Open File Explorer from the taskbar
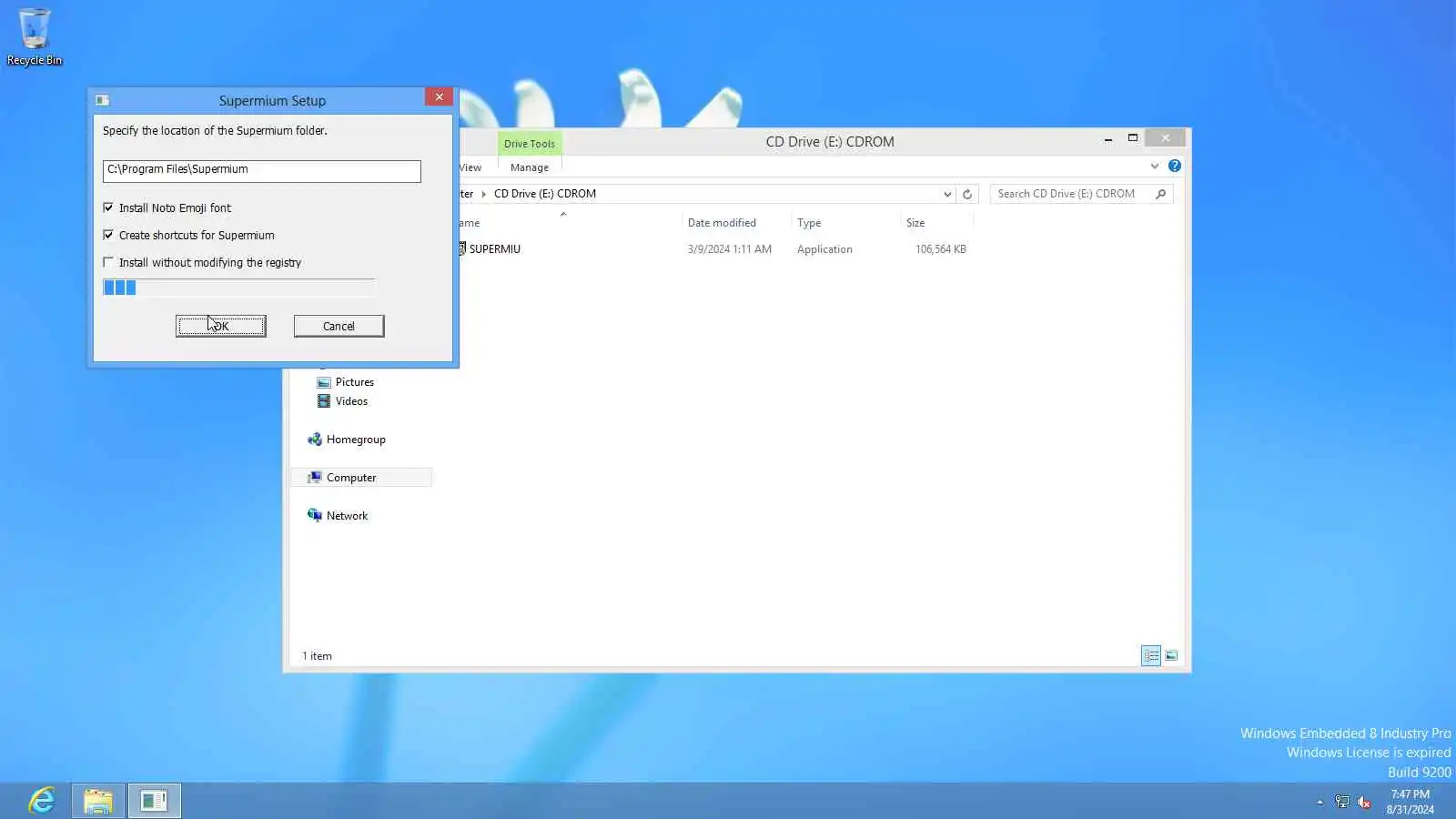 (98, 801)
